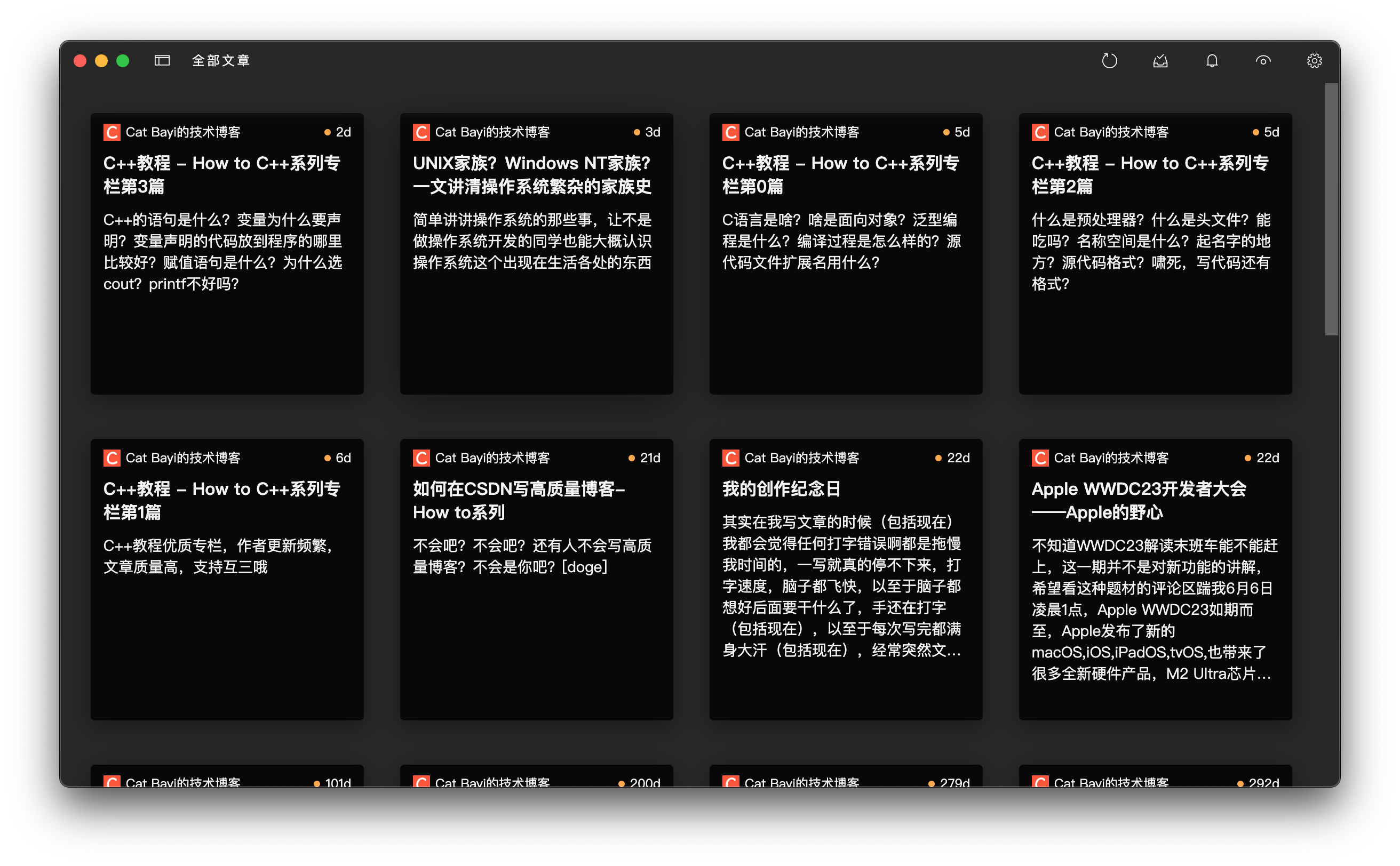Viewport: 1400px width, 866px height.
Task: Click the yellow minimize window button
Action: 101,61
